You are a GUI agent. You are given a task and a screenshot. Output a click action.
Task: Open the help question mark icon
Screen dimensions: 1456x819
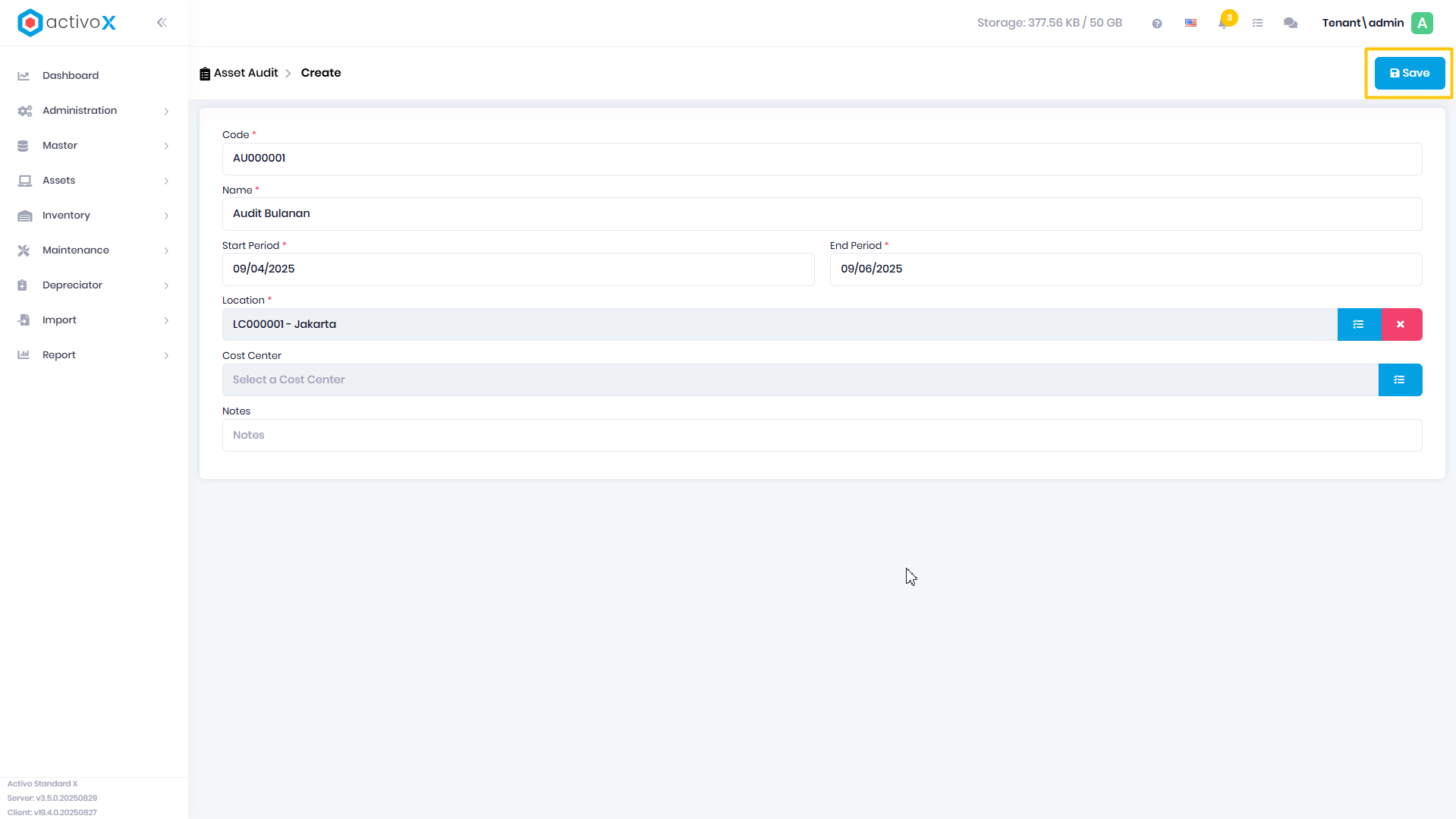(x=1157, y=24)
